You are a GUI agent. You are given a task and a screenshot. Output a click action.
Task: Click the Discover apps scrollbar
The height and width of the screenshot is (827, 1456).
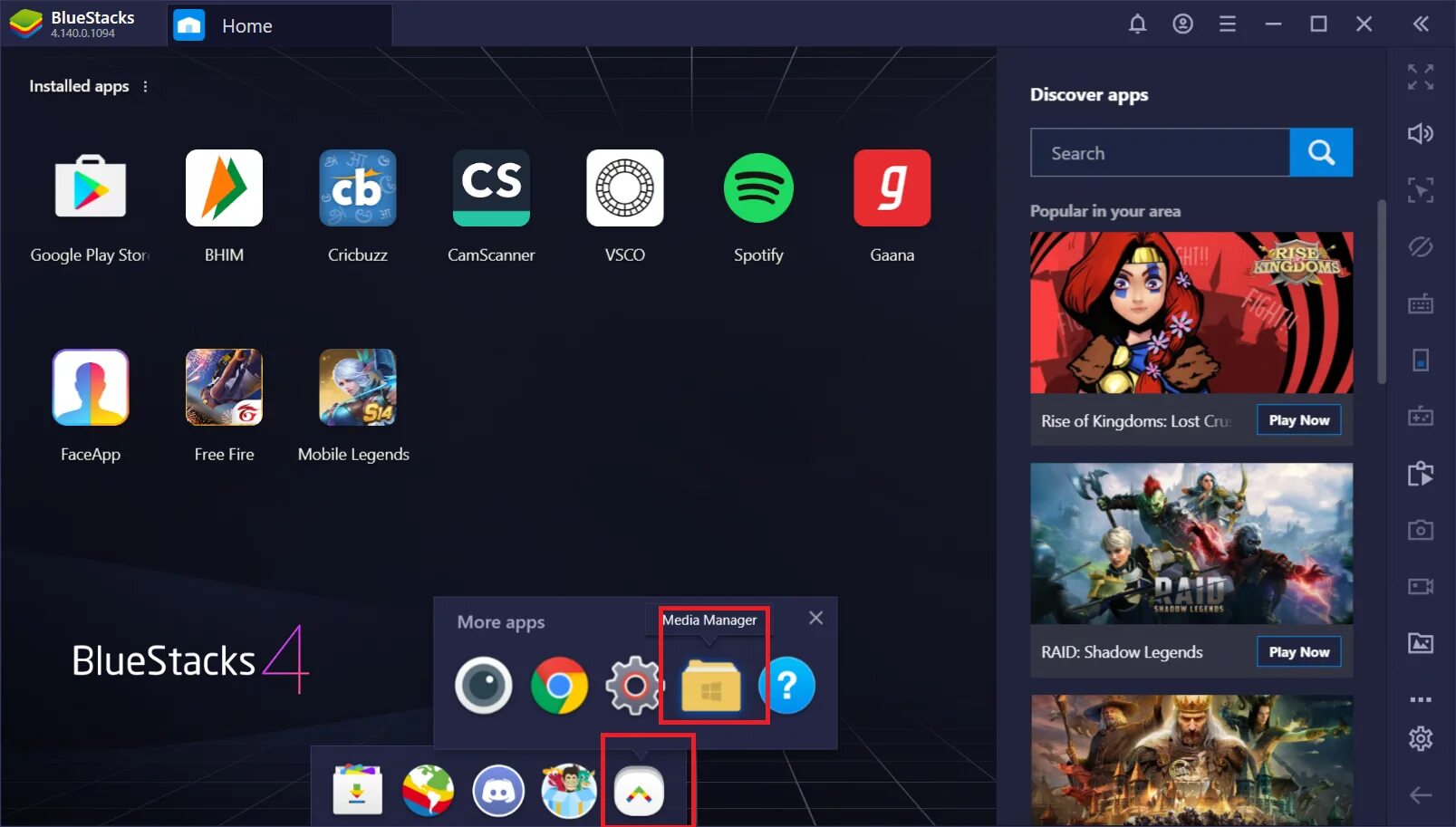click(x=1382, y=292)
